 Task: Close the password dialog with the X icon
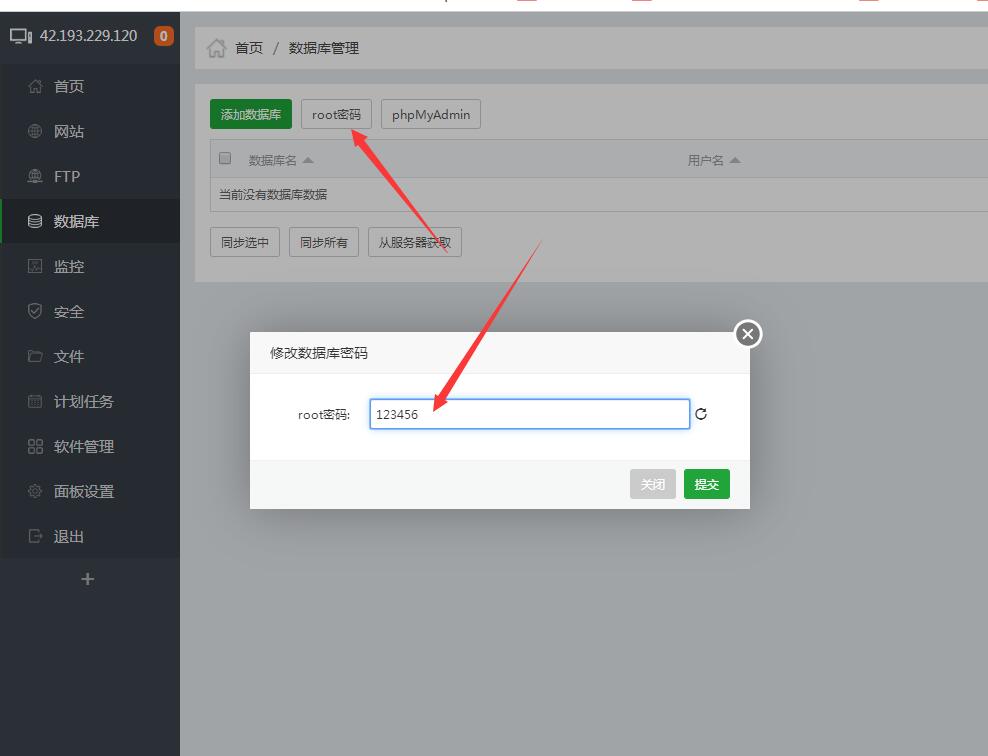click(748, 334)
